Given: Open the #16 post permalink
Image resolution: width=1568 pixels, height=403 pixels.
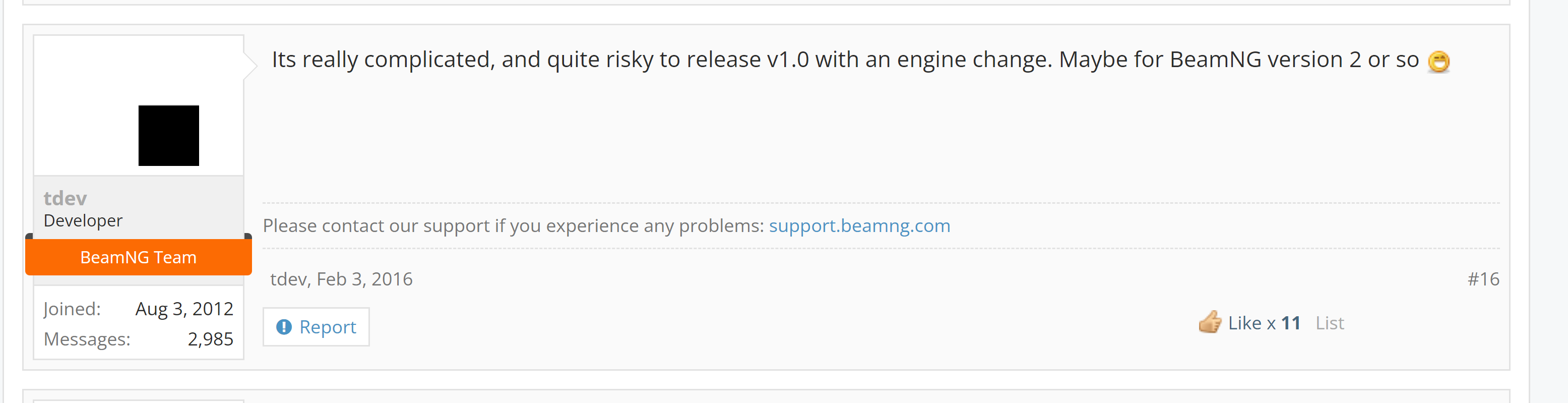Looking at the screenshot, I should 1483,279.
